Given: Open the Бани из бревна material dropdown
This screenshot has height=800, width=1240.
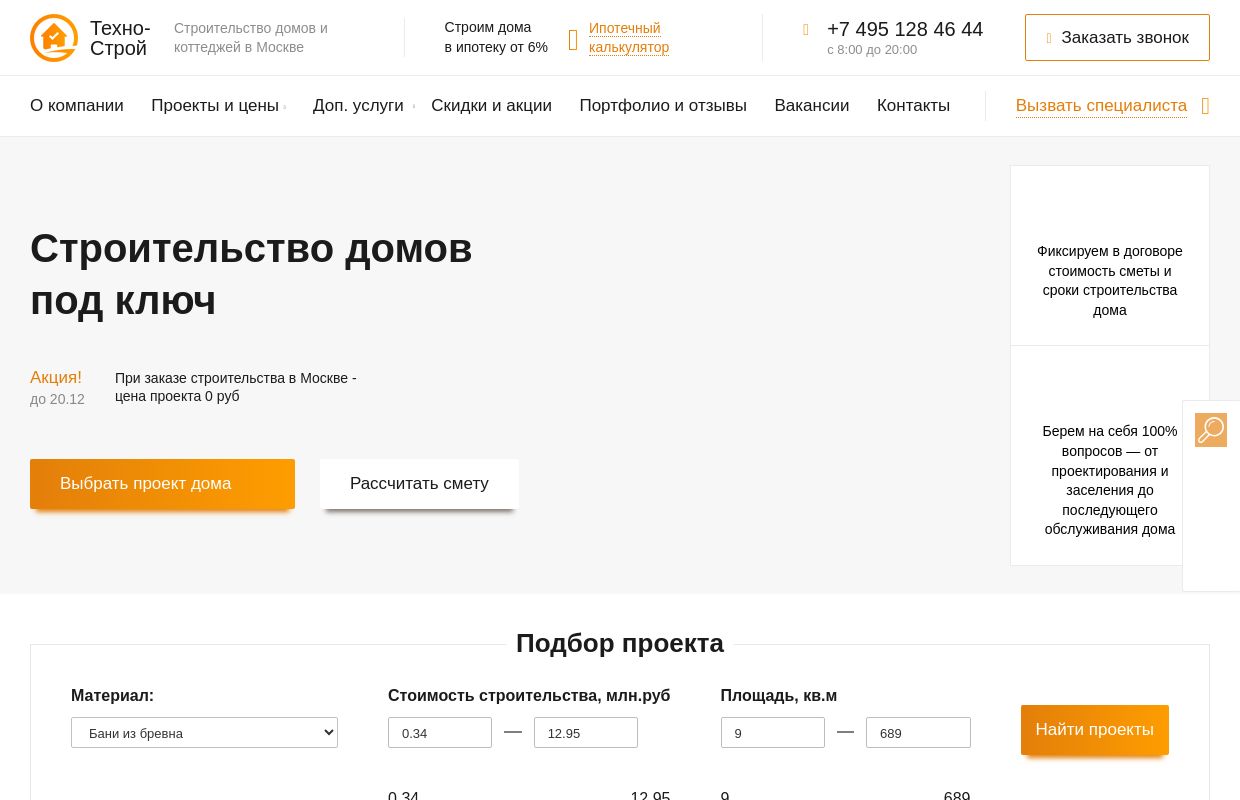Looking at the screenshot, I should tap(204, 732).
